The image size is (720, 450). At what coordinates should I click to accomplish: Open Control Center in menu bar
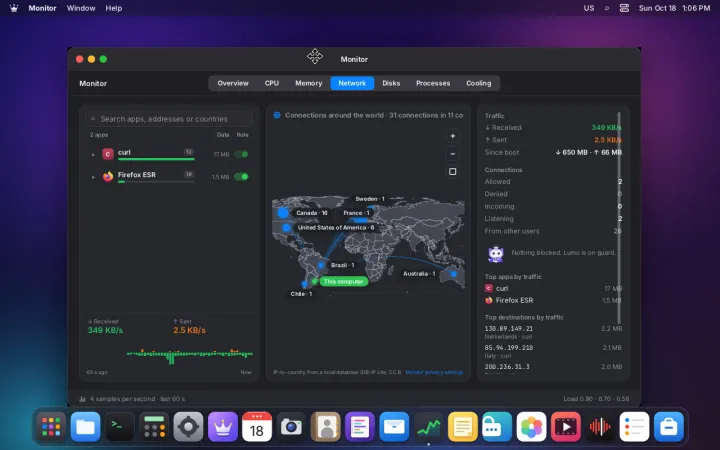624,8
